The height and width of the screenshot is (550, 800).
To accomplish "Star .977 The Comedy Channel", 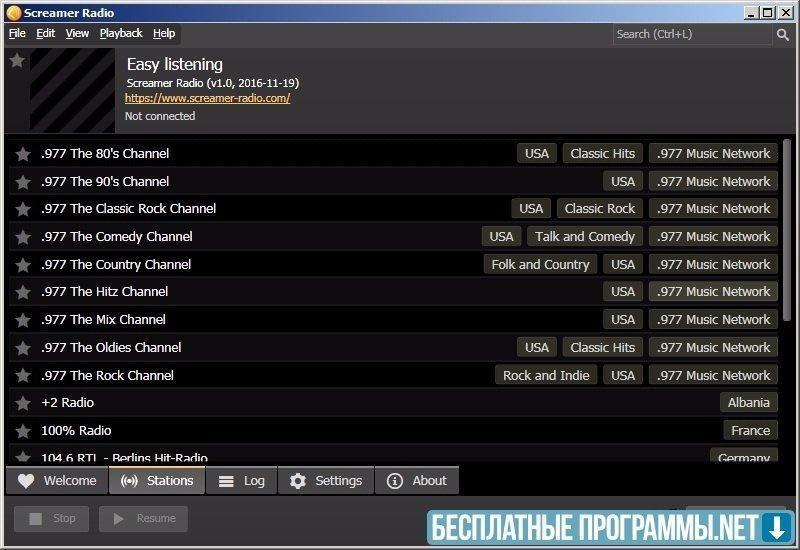I will 22,237.
